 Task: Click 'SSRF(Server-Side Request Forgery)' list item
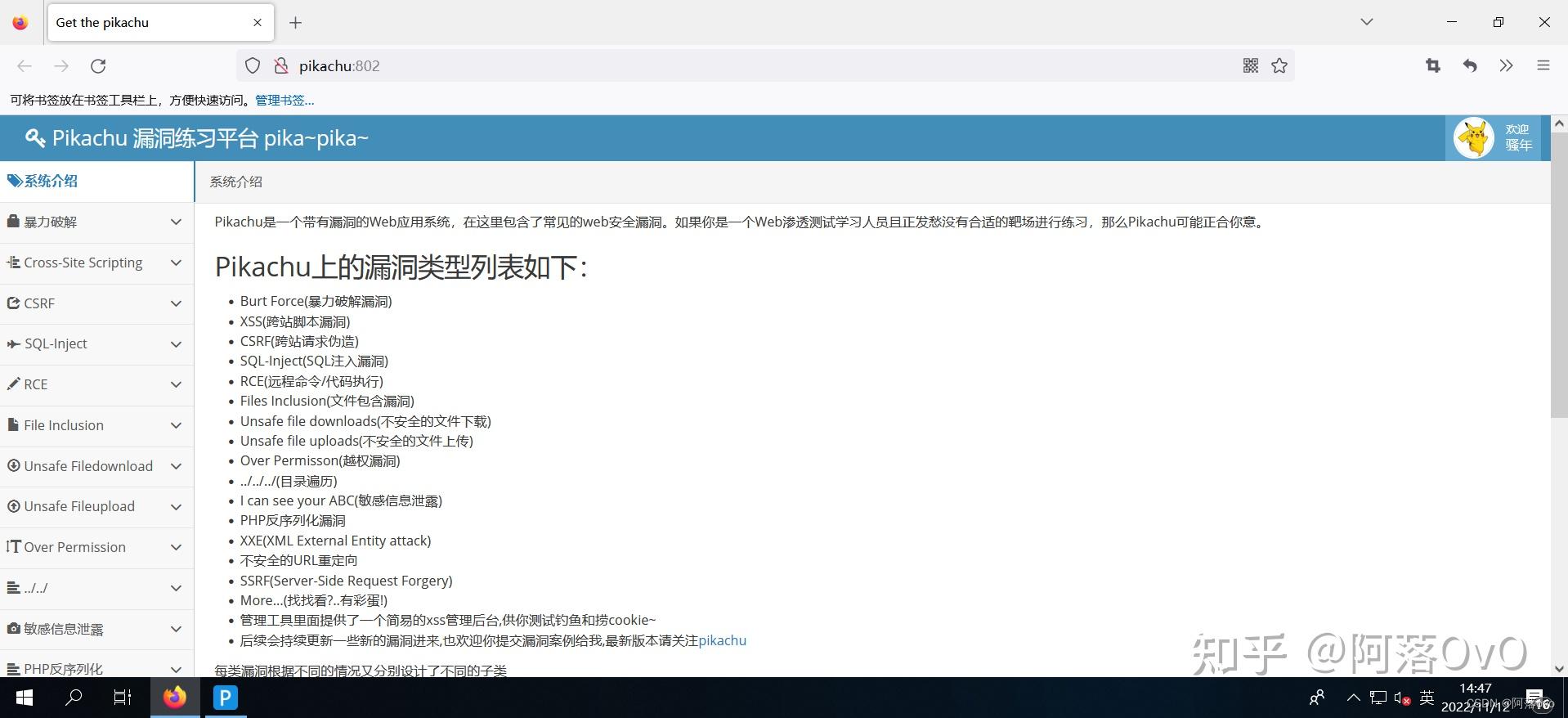coord(346,581)
